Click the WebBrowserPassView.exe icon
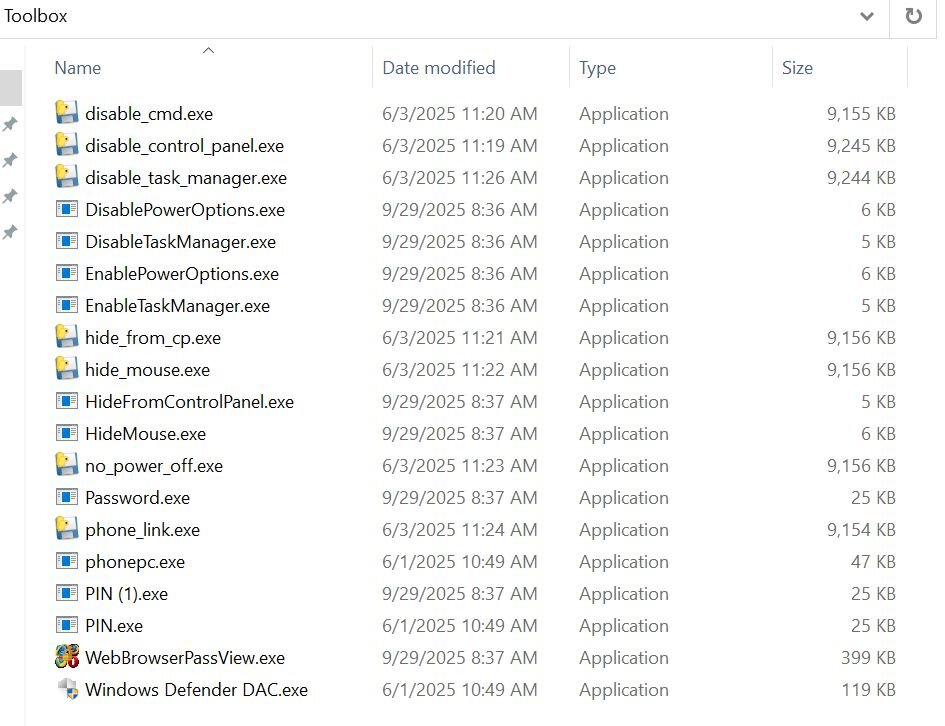945x726 pixels. coord(67,657)
